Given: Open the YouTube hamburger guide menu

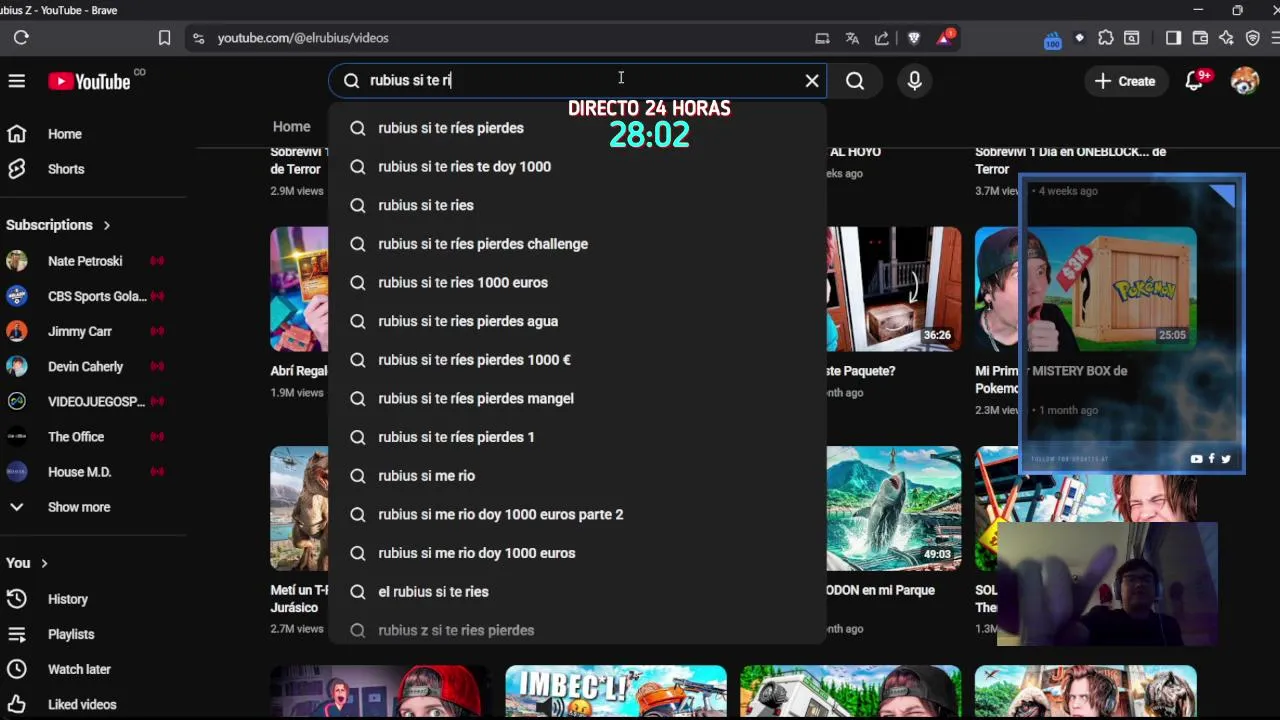Looking at the screenshot, I should [x=17, y=81].
